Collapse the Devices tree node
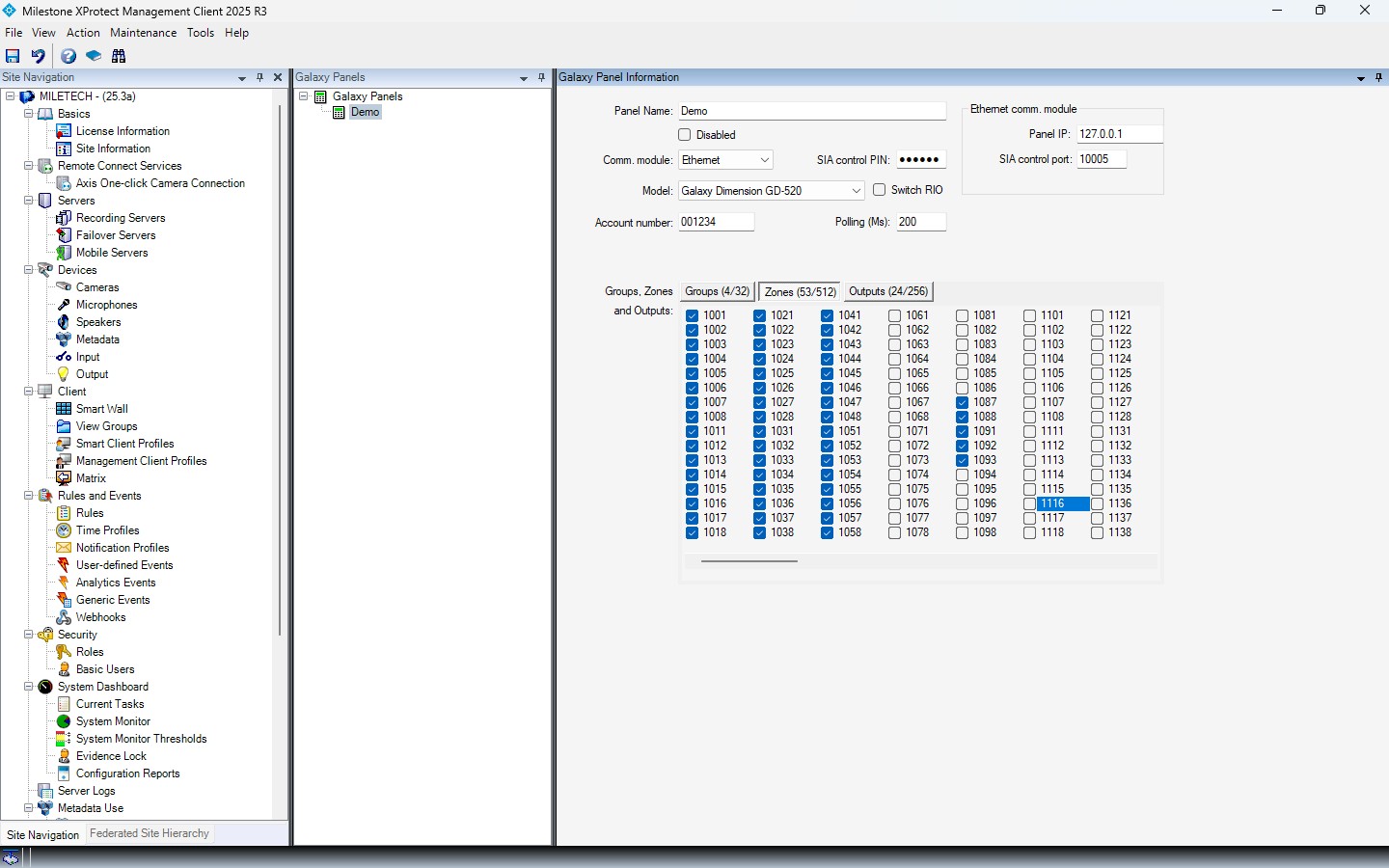This screenshot has width=1389, height=868. (28, 270)
